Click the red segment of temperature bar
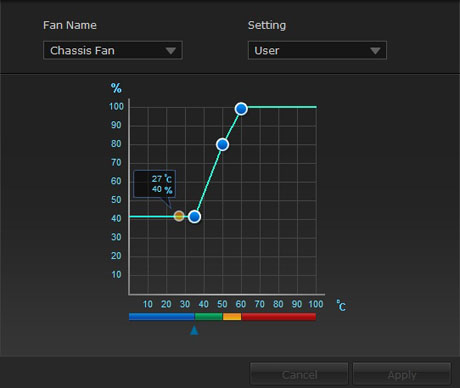This screenshot has width=460, height=388. [279, 316]
